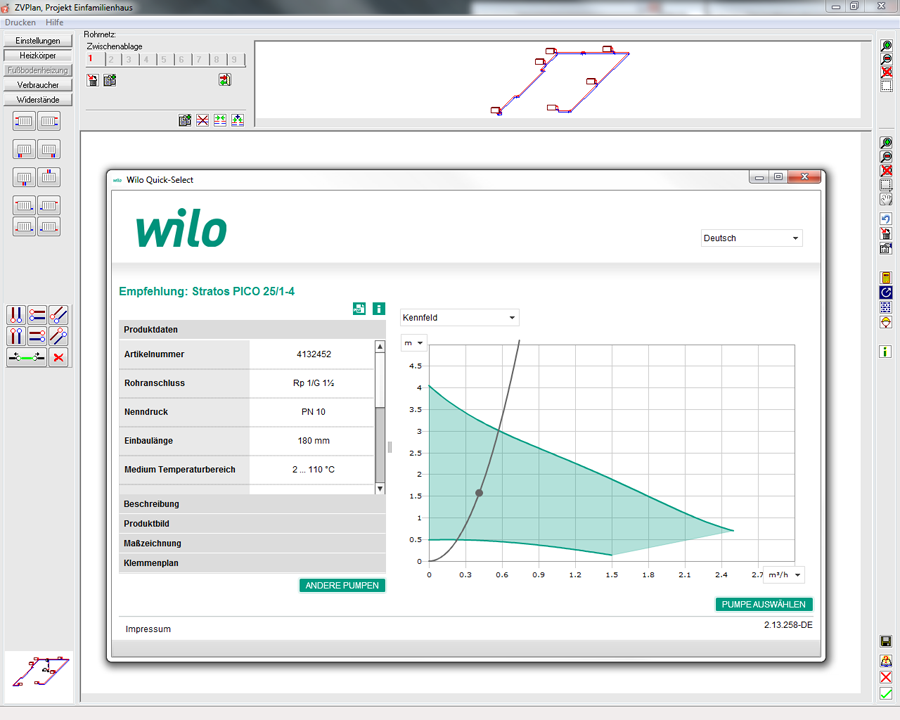Click icon with green arrows pointing inward
Screen dimensions: 900x720
(x=220, y=120)
